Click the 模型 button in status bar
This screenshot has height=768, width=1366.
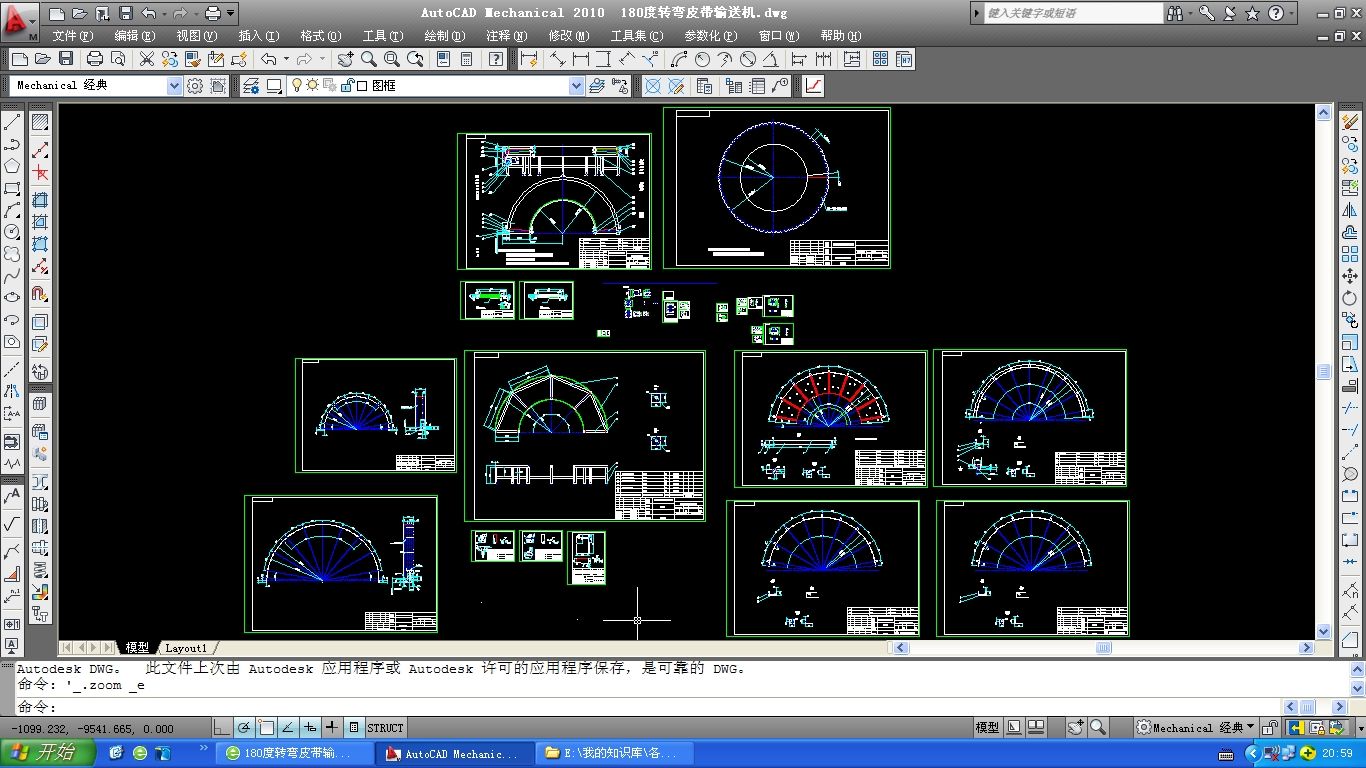click(x=987, y=728)
